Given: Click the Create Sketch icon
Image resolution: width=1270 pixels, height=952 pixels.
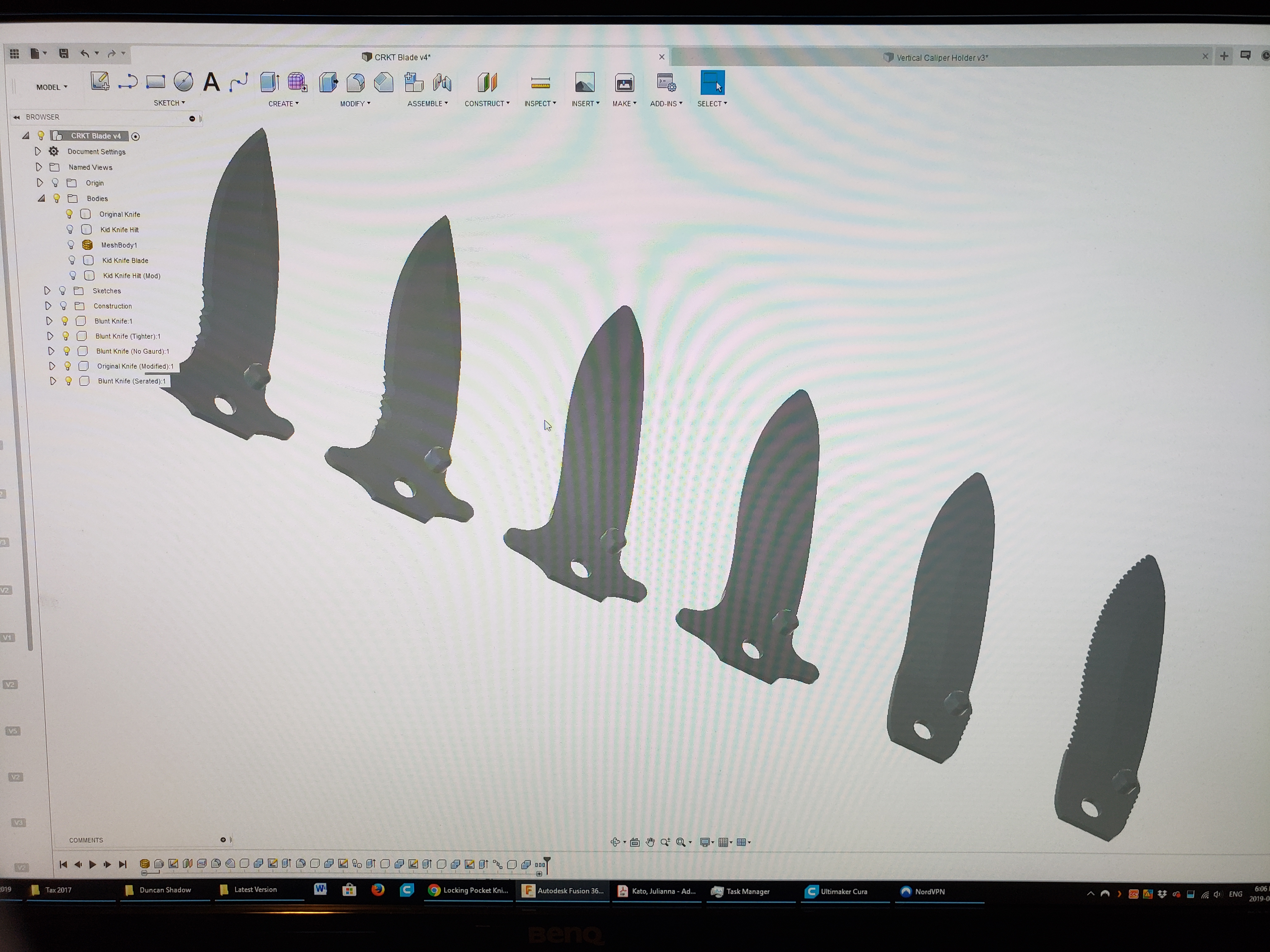Looking at the screenshot, I should pos(100,81).
